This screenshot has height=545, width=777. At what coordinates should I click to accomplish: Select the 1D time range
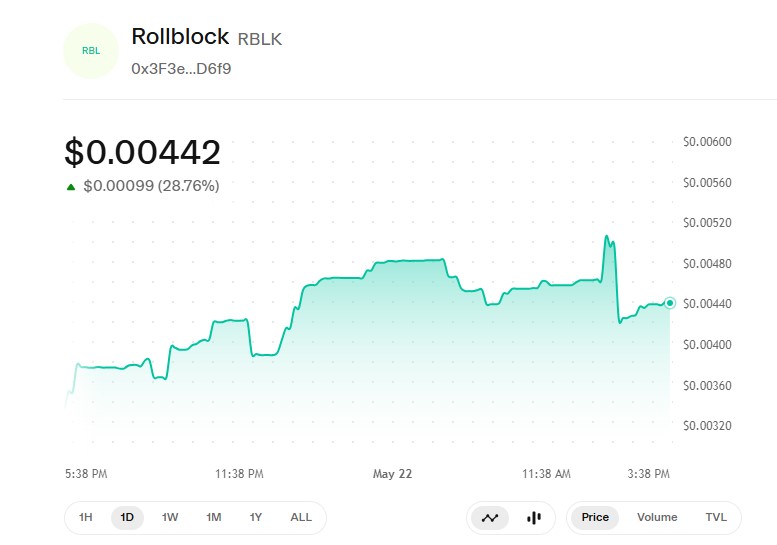coord(127,517)
